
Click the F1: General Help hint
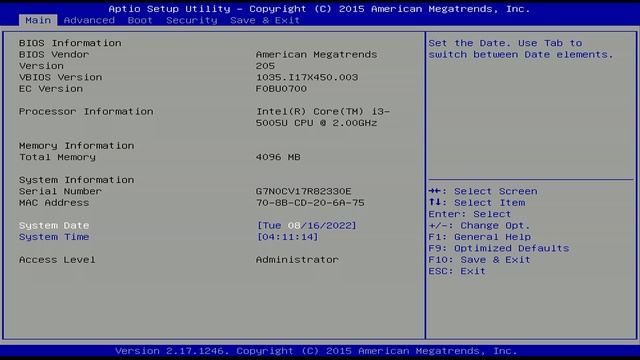tap(480, 237)
